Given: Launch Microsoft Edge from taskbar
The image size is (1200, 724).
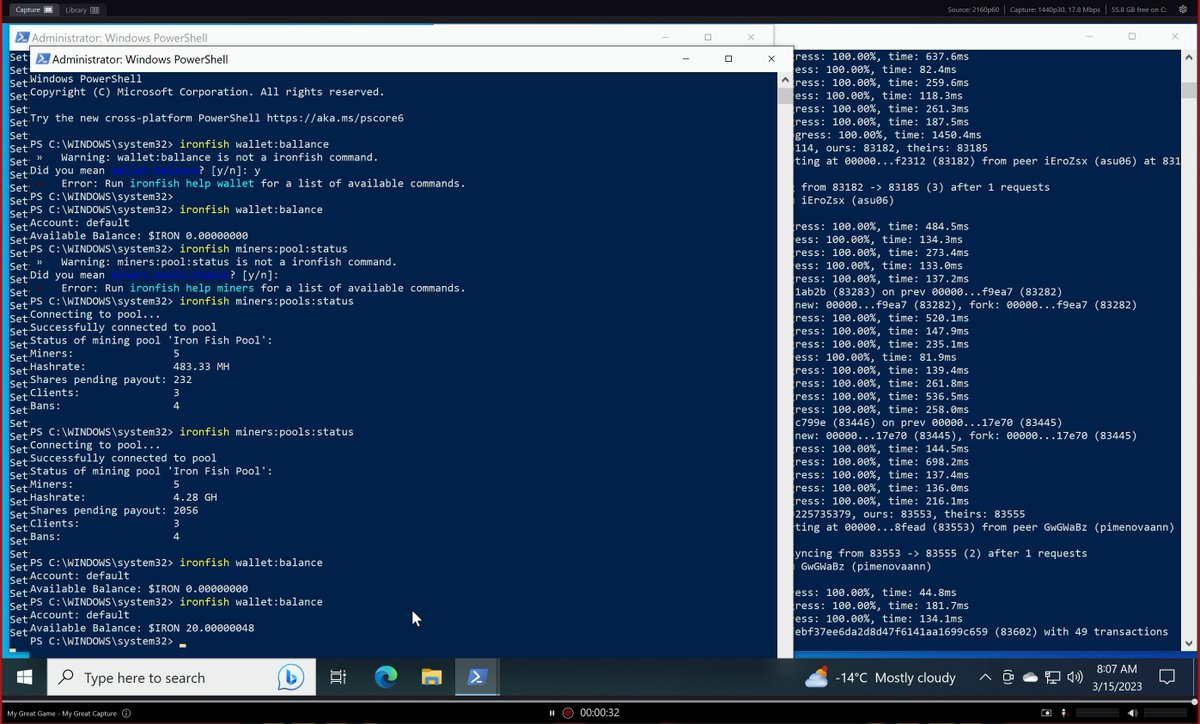Looking at the screenshot, I should [386, 678].
